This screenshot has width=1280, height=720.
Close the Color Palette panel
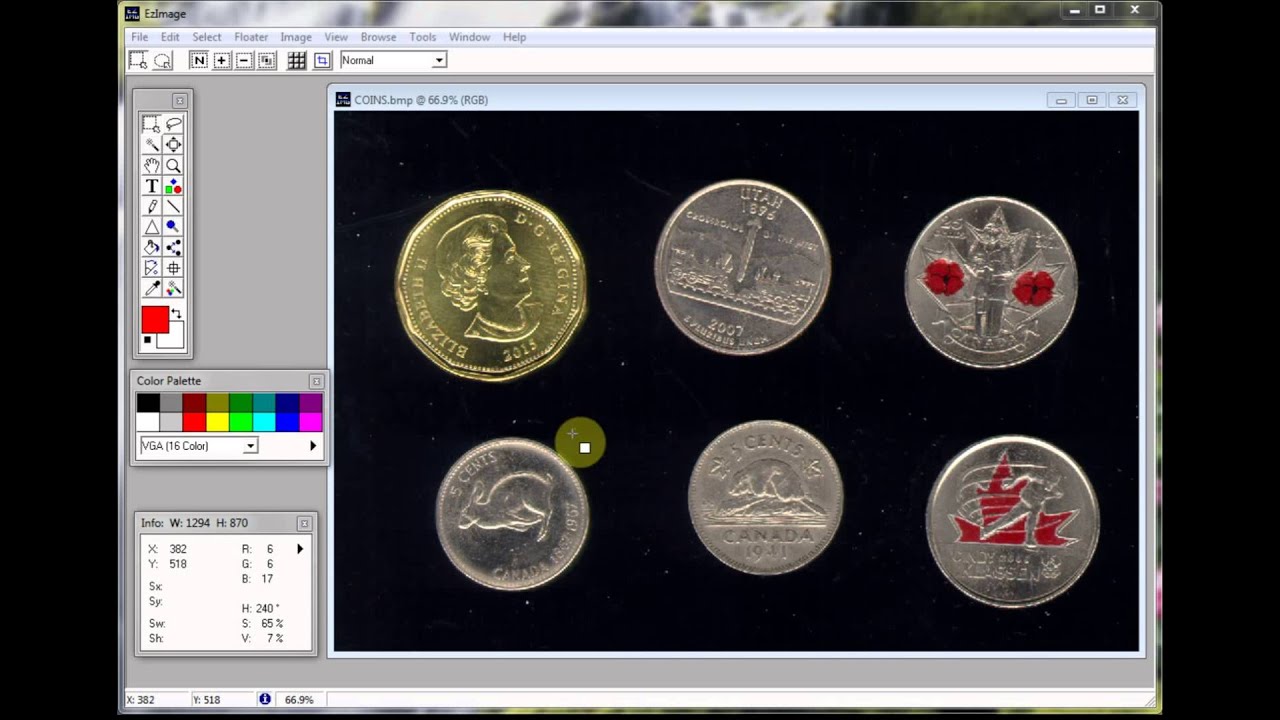tap(316, 381)
